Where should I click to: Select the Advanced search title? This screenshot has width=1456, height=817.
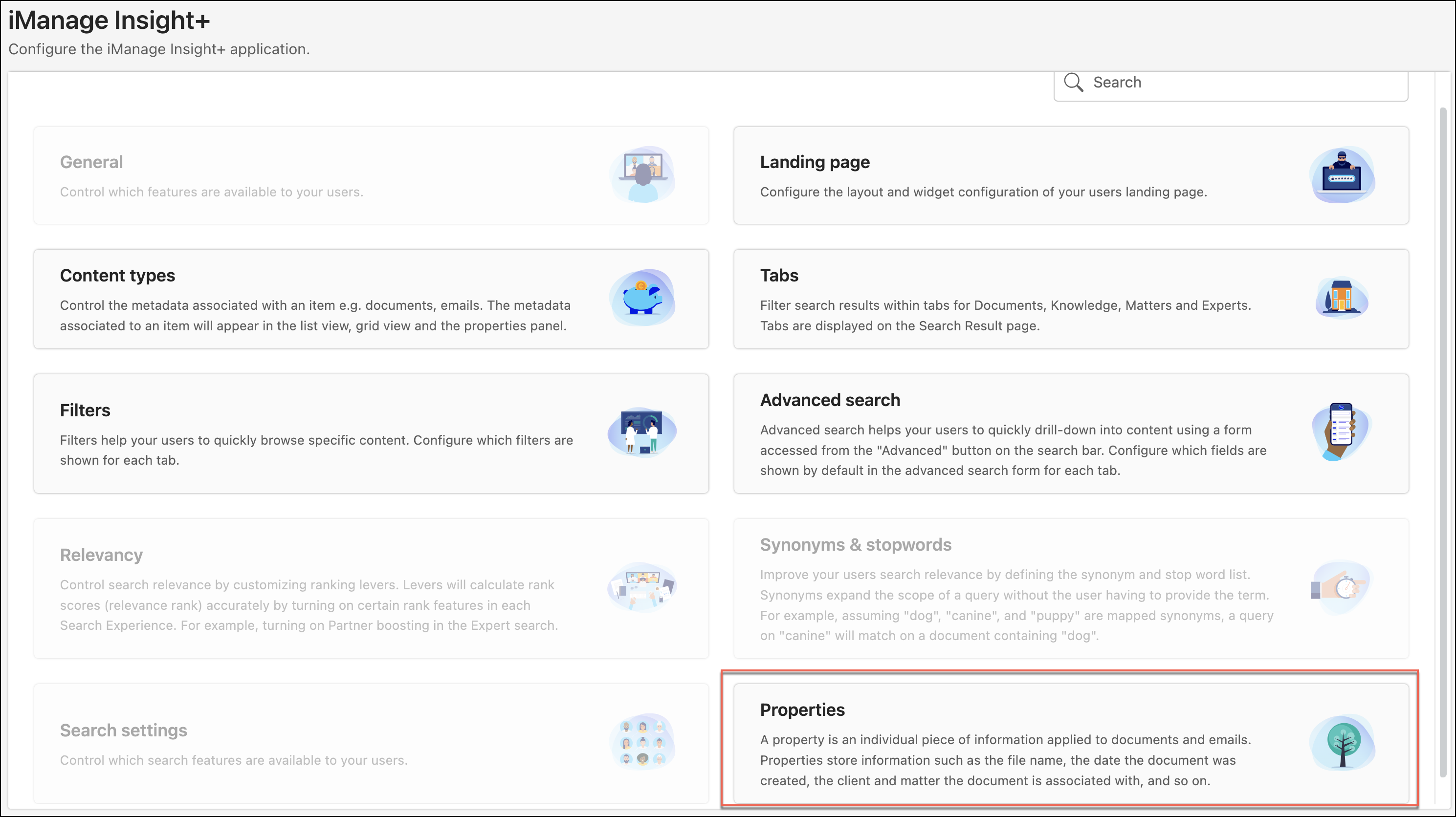(830, 400)
